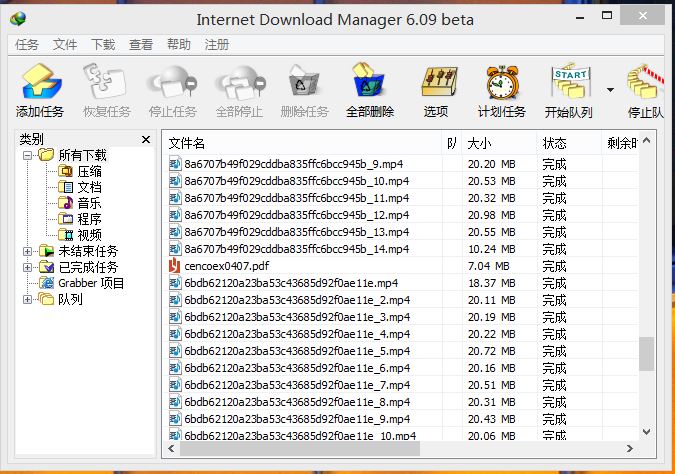This screenshot has height=474, width=675.
Task: Select file 6bdb62120a23ba53c43685d92f0ae11e_7.mp4
Action: tap(297, 385)
